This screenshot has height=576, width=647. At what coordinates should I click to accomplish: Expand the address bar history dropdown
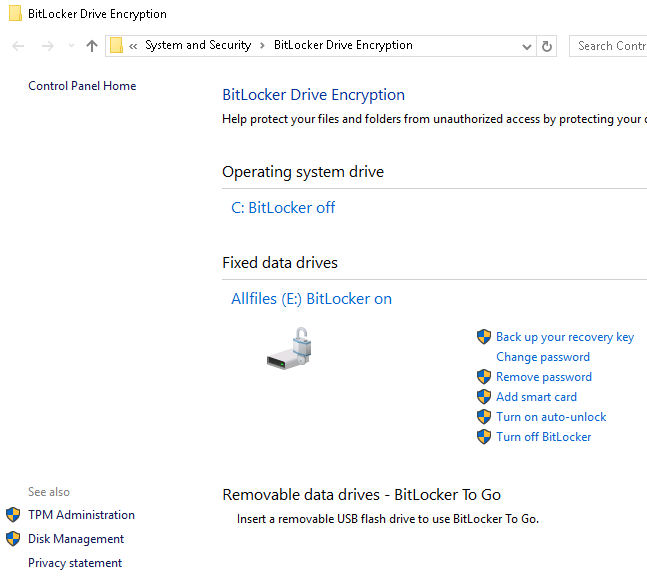[x=527, y=46]
